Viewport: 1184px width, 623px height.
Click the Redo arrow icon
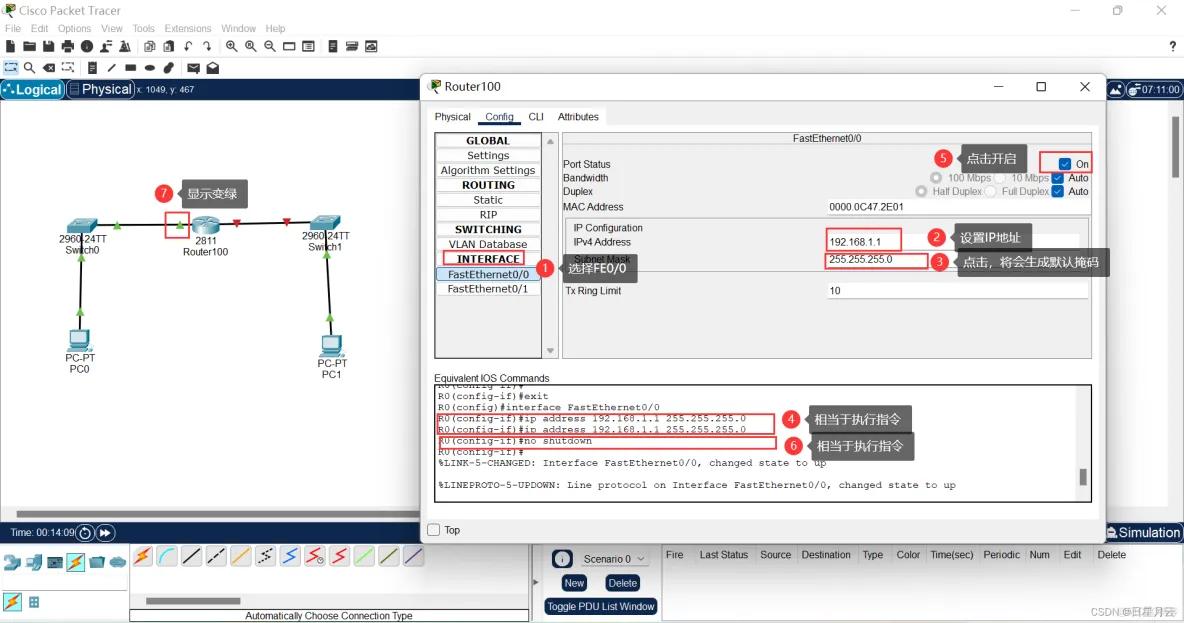pyautogui.click(x=207, y=47)
